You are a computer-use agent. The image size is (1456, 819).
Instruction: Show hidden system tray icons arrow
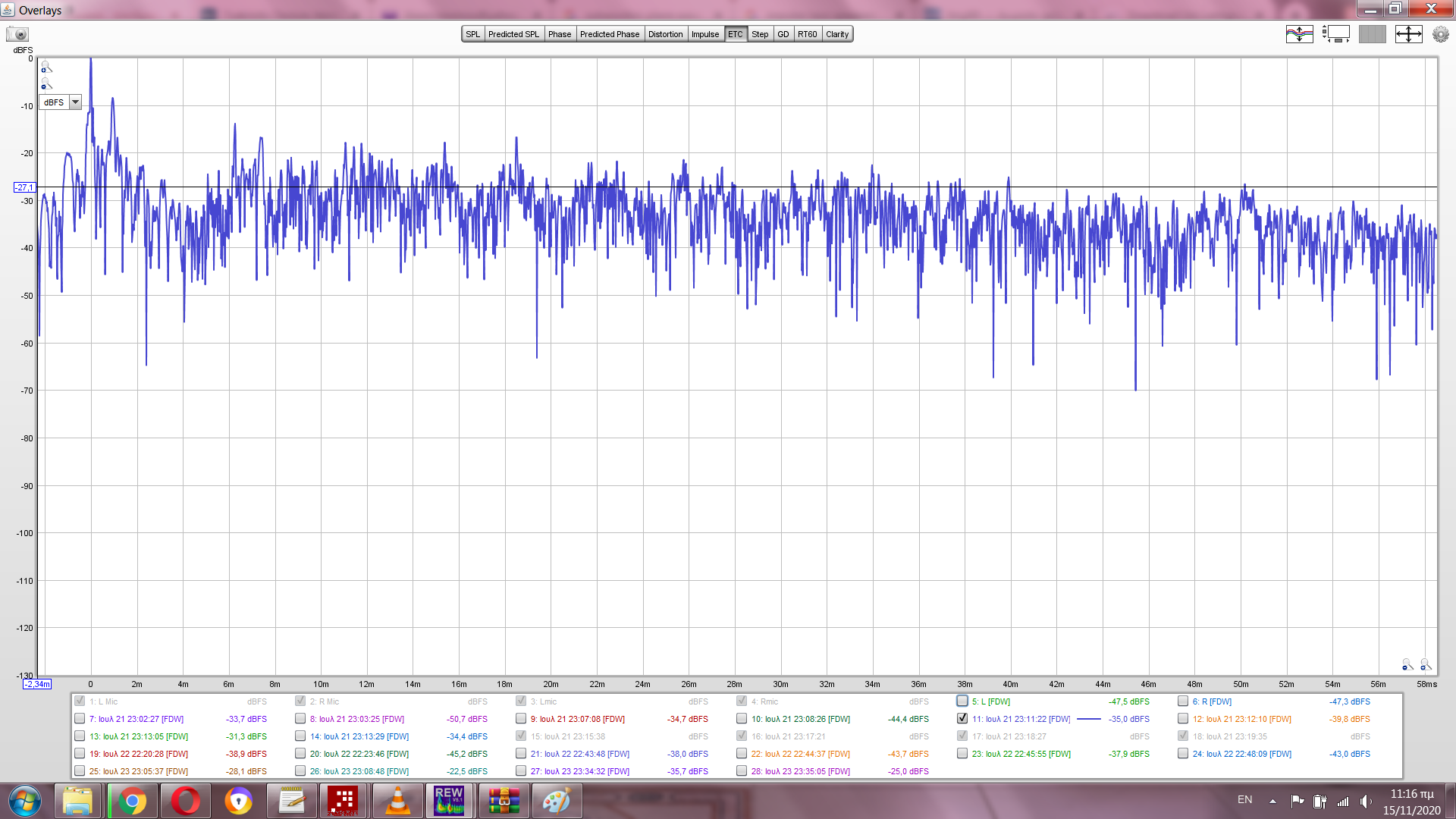click(x=1272, y=801)
